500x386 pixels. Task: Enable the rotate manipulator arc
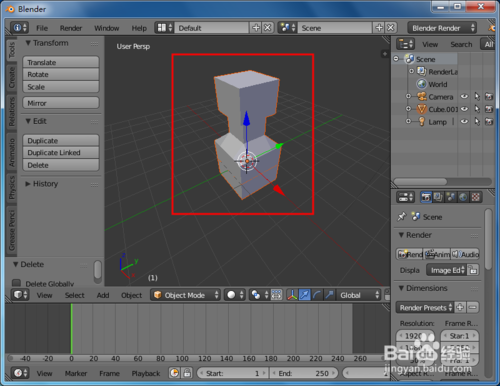pos(317,295)
